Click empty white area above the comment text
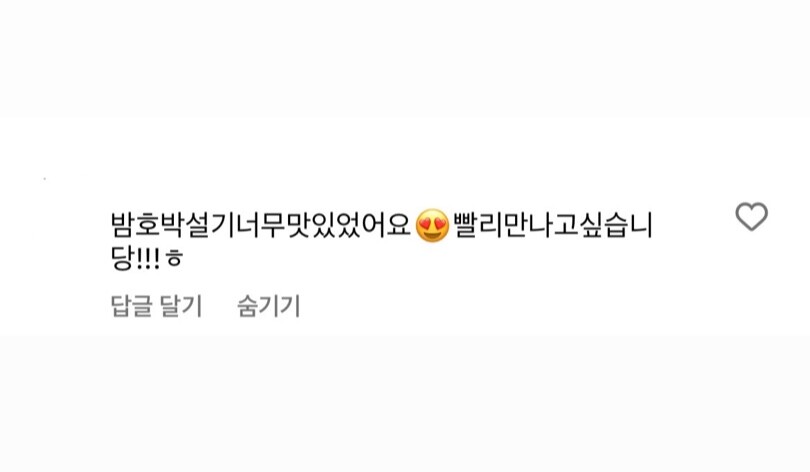 click(405, 160)
